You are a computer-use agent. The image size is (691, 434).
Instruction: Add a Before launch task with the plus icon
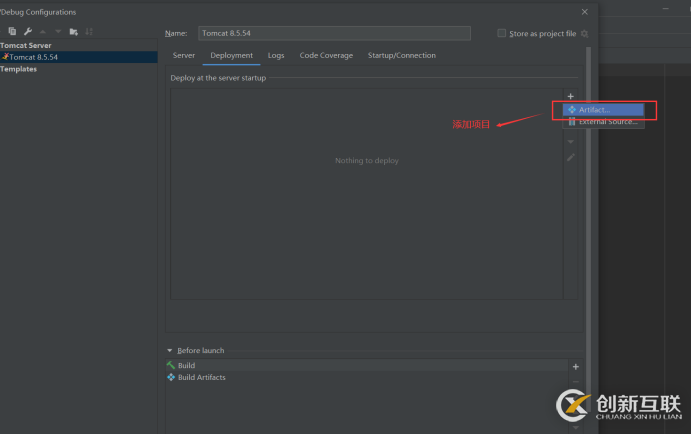576,367
